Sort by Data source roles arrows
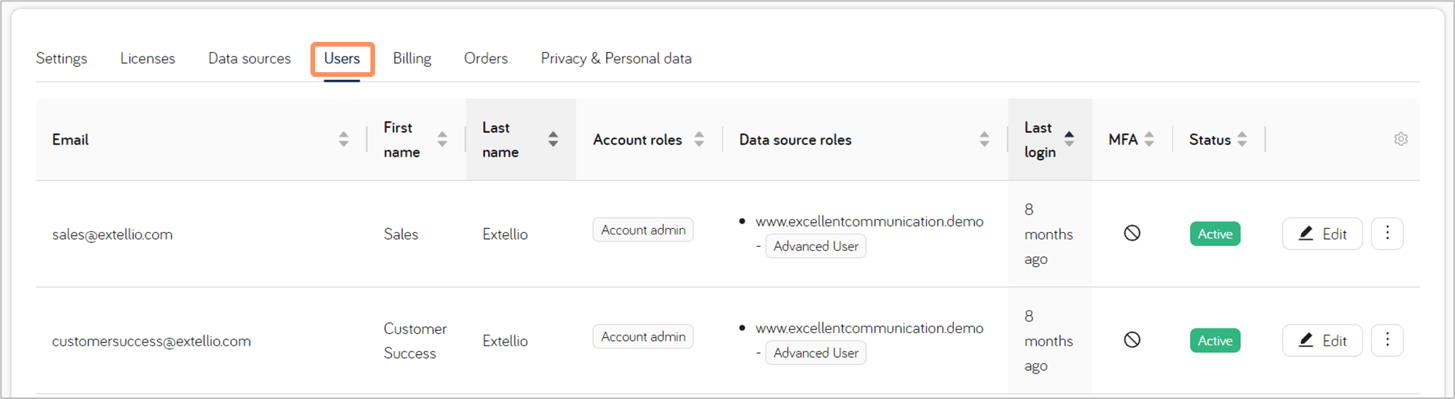 pos(985,140)
